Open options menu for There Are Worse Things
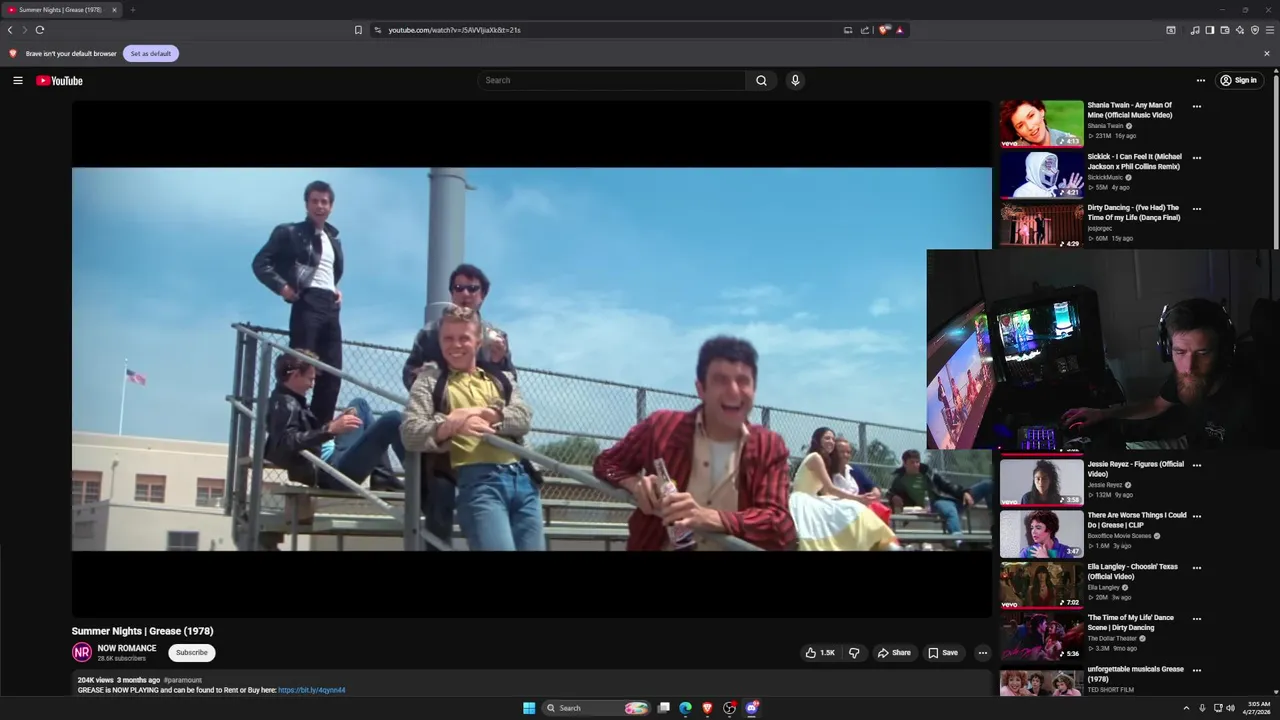1280x720 pixels. (x=1197, y=516)
